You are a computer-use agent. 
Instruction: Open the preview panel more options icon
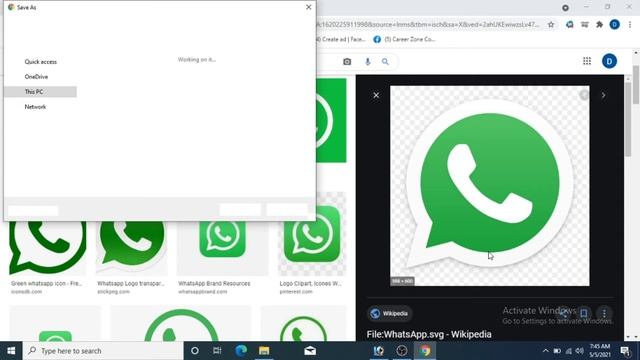(x=604, y=313)
